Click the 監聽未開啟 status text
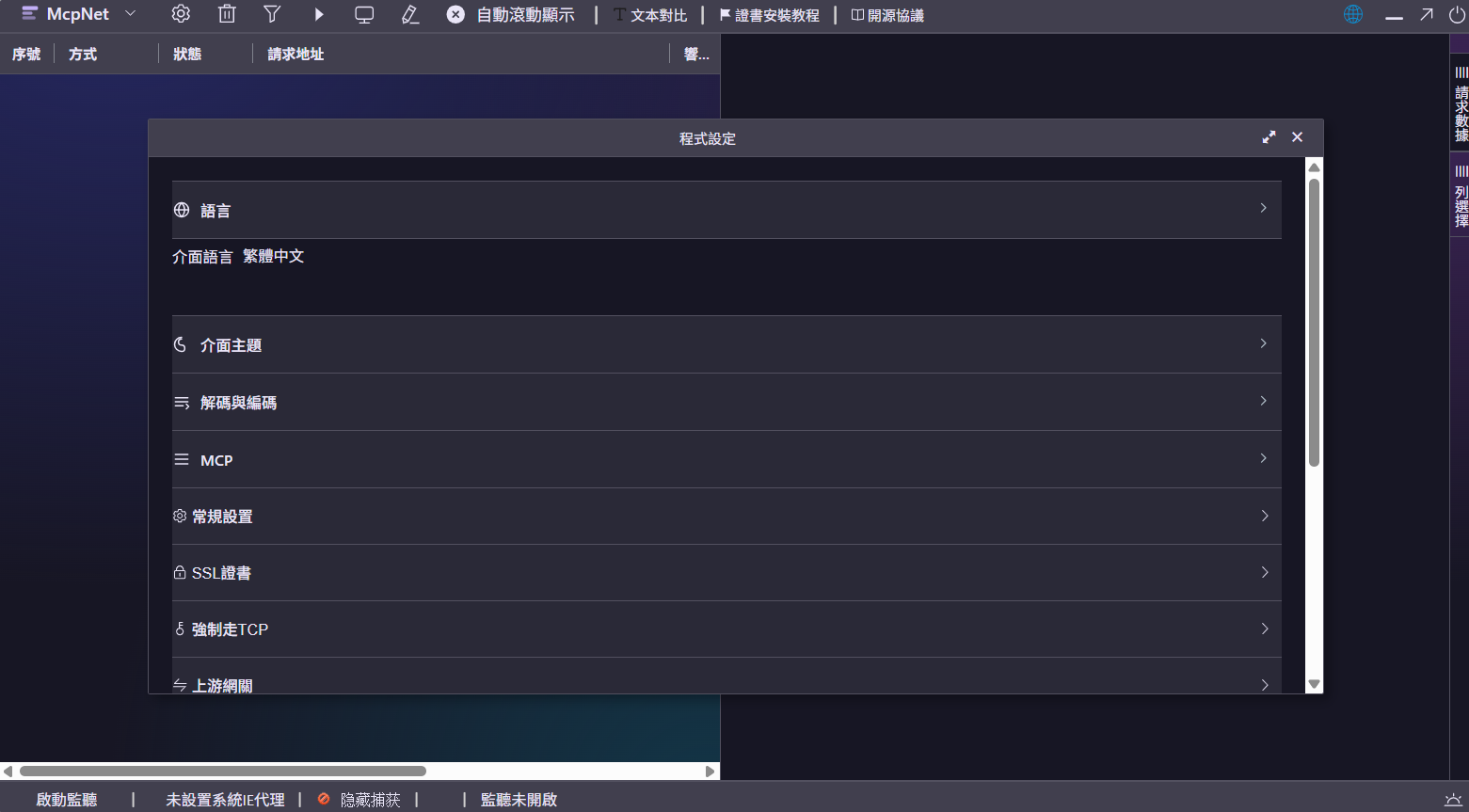The width and height of the screenshot is (1469, 812). click(x=519, y=800)
